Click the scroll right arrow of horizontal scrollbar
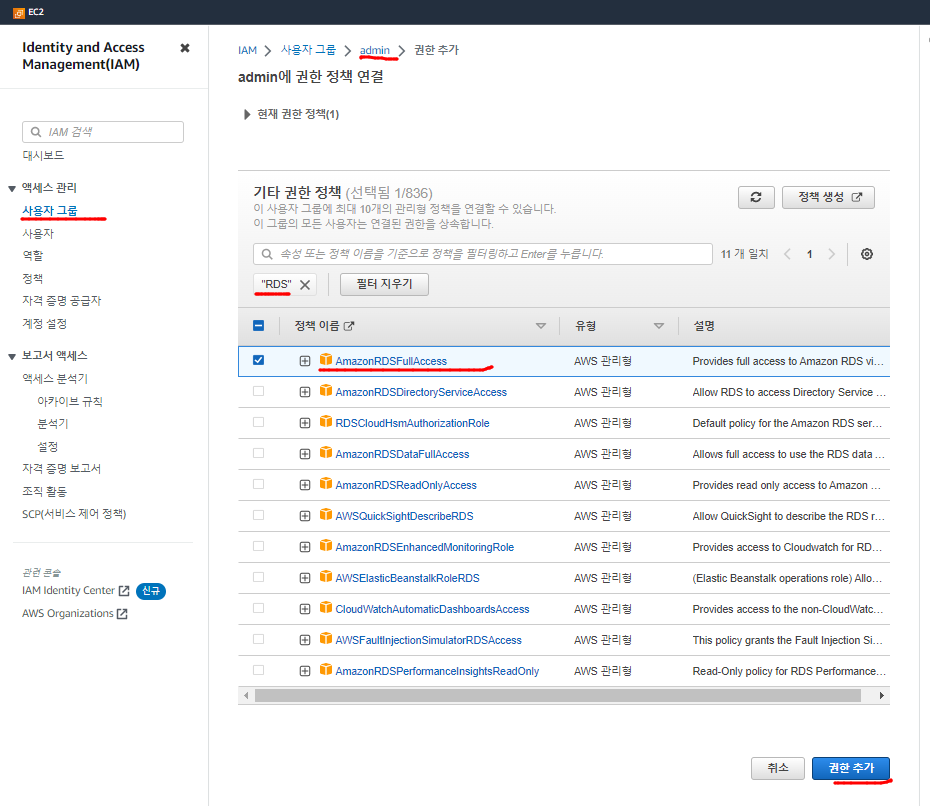Screen dimensions: 930x806 [881, 695]
